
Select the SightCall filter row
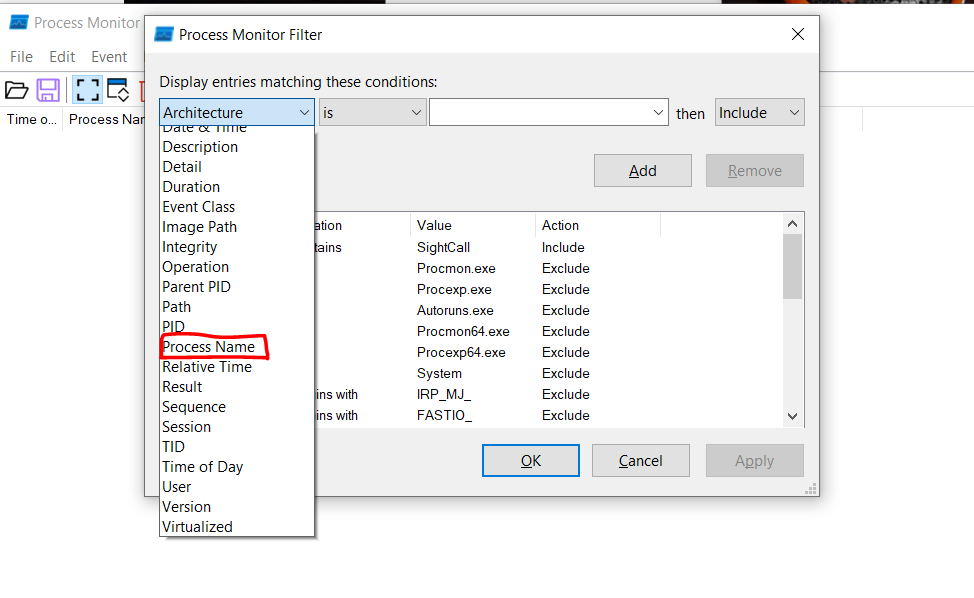tap(549, 247)
